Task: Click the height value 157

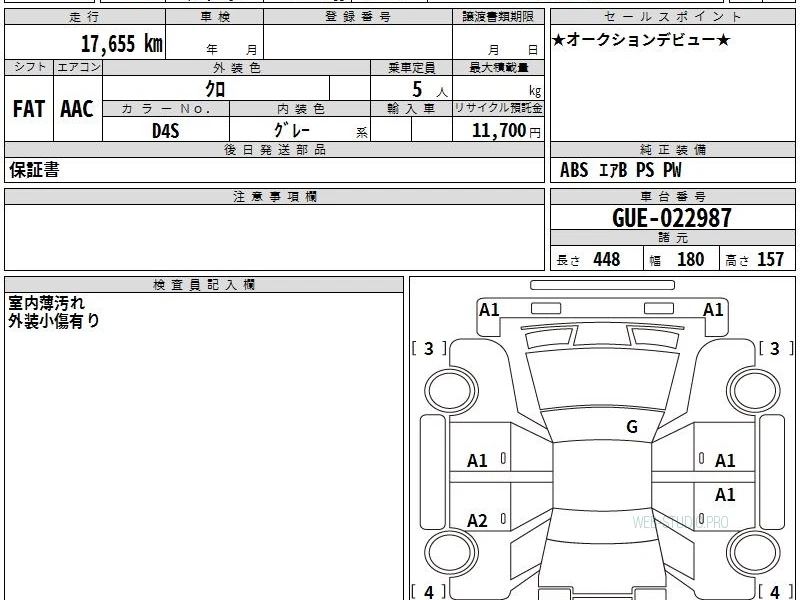Action: [x=770, y=259]
